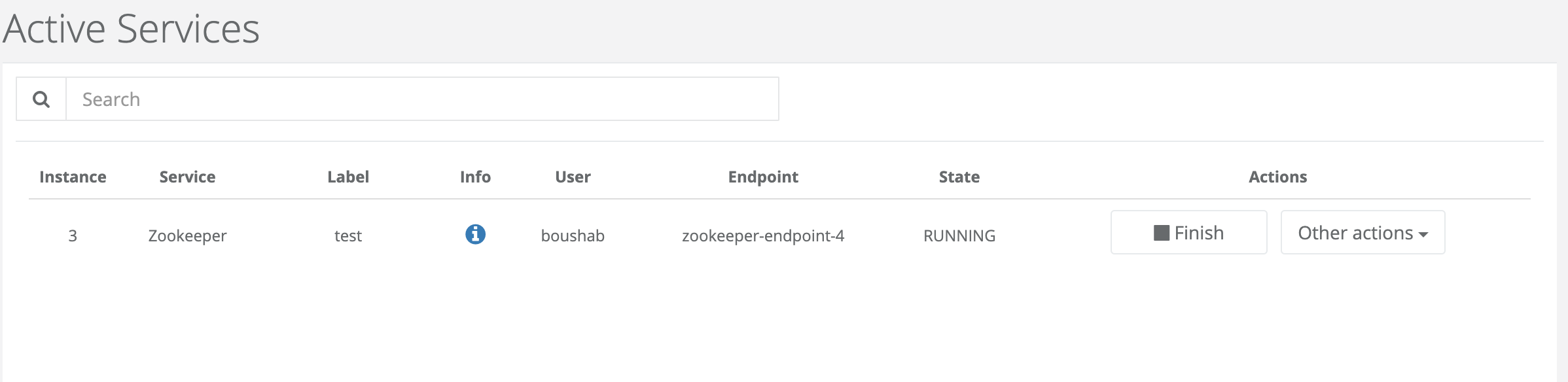Sort by the State column header
The image size is (1568, 382).
coord(959,177)
